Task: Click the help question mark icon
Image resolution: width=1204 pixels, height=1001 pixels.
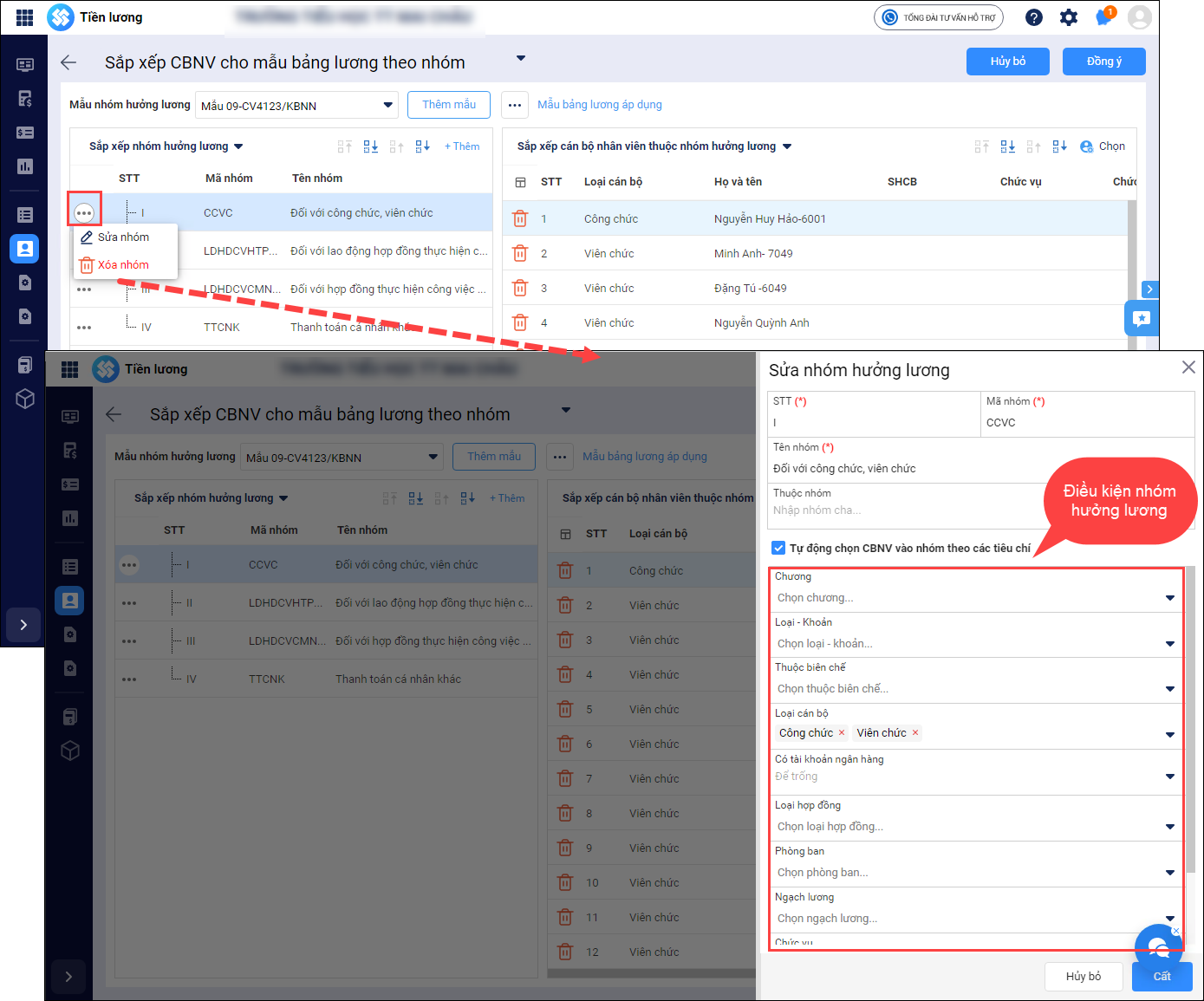Action: click(x=1034, y=17)
